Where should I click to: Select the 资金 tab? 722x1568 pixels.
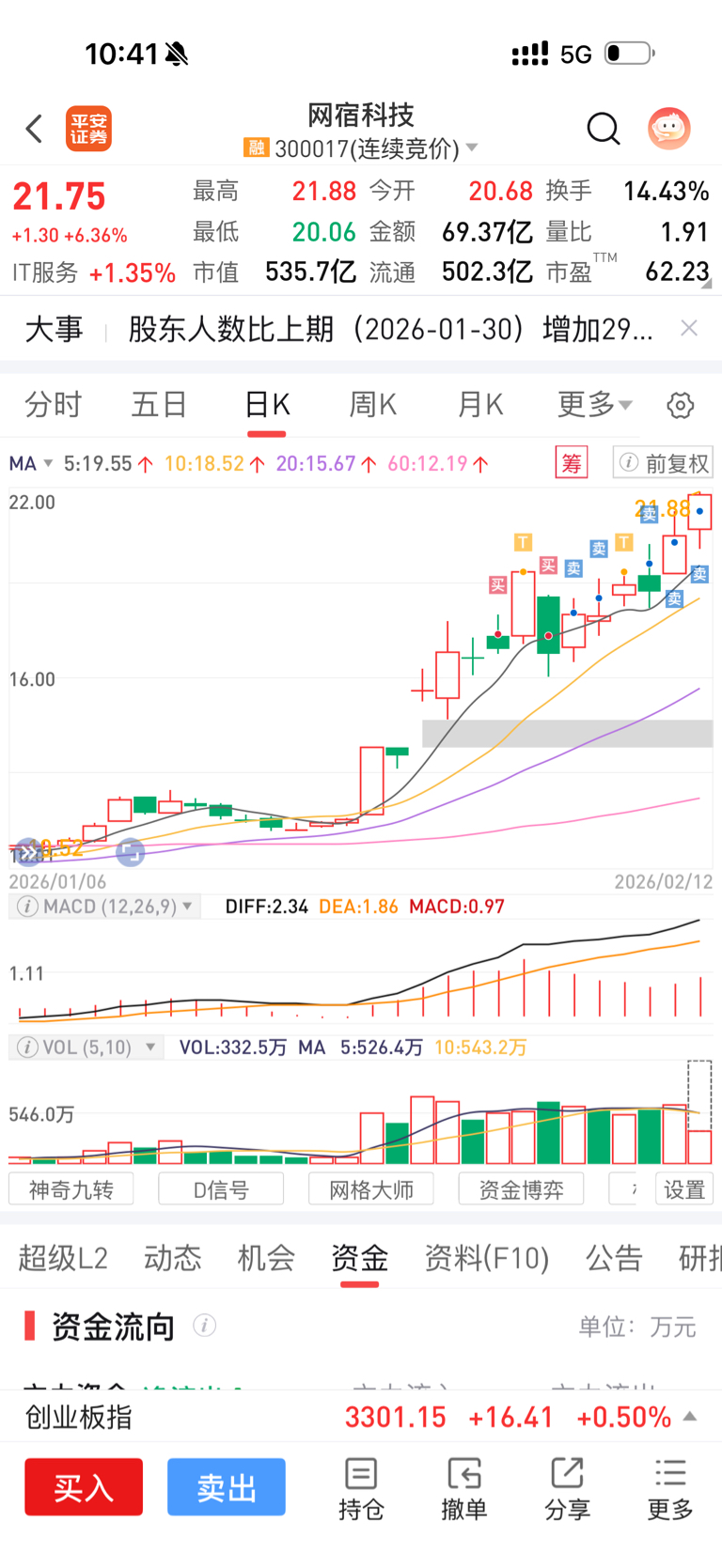[x=359, y=1258]
